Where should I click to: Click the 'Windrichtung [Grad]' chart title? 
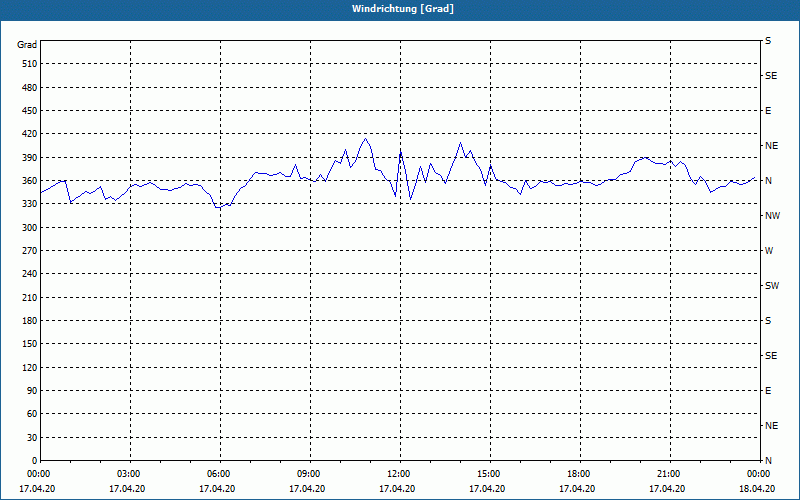point(403,9)
